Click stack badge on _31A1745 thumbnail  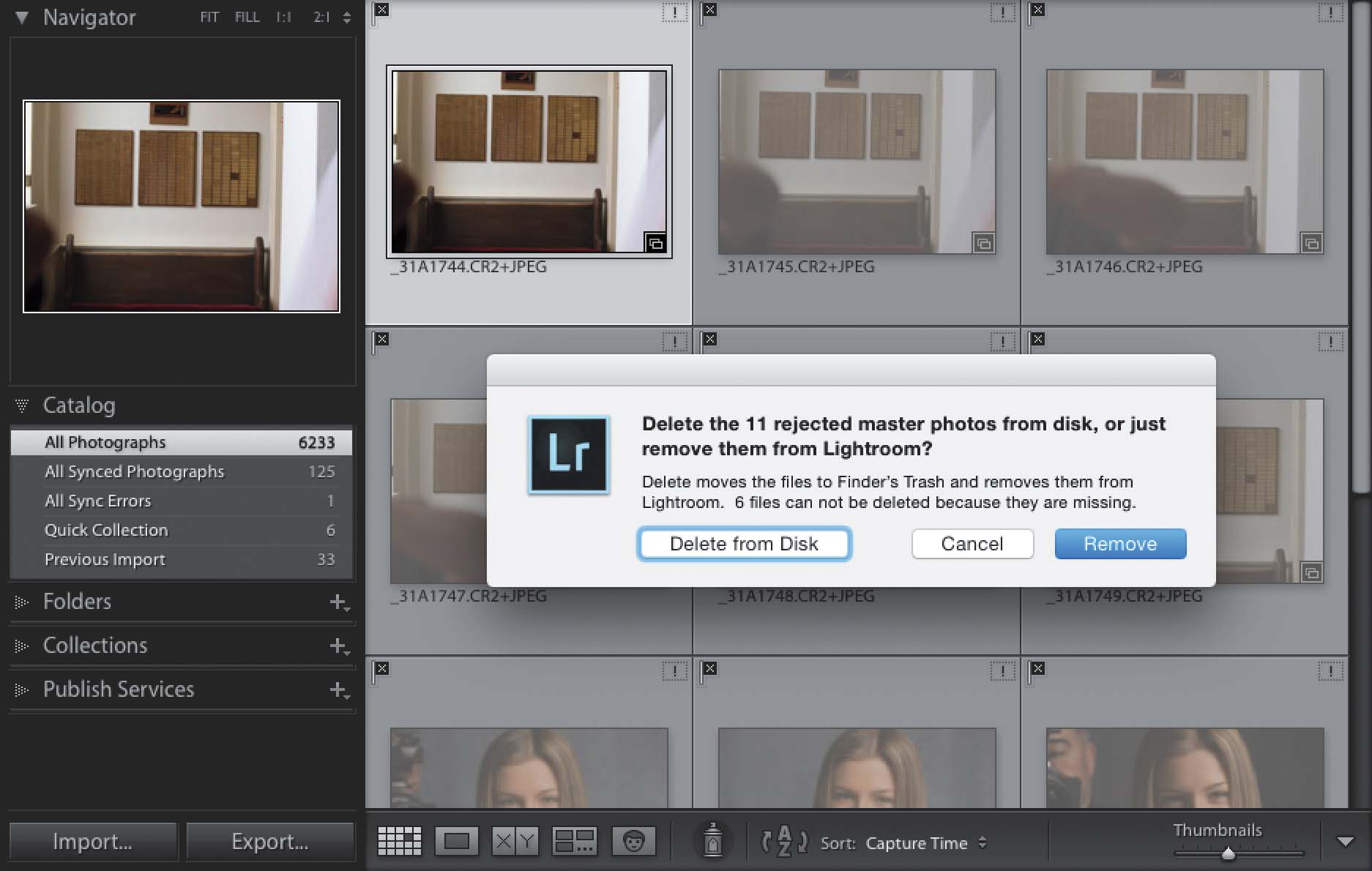983,243
